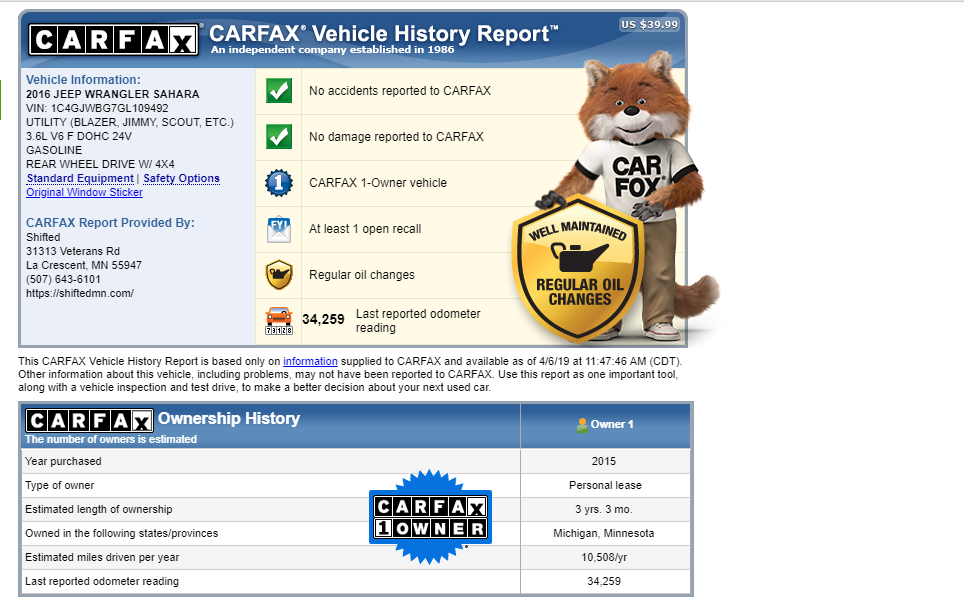The width and height of the screenshot is (964, 607).
Task: Click the 'REAR WHEEL DRIVE W/ 4X4' text
Action: pyautogui.click(x=100, y=165)
